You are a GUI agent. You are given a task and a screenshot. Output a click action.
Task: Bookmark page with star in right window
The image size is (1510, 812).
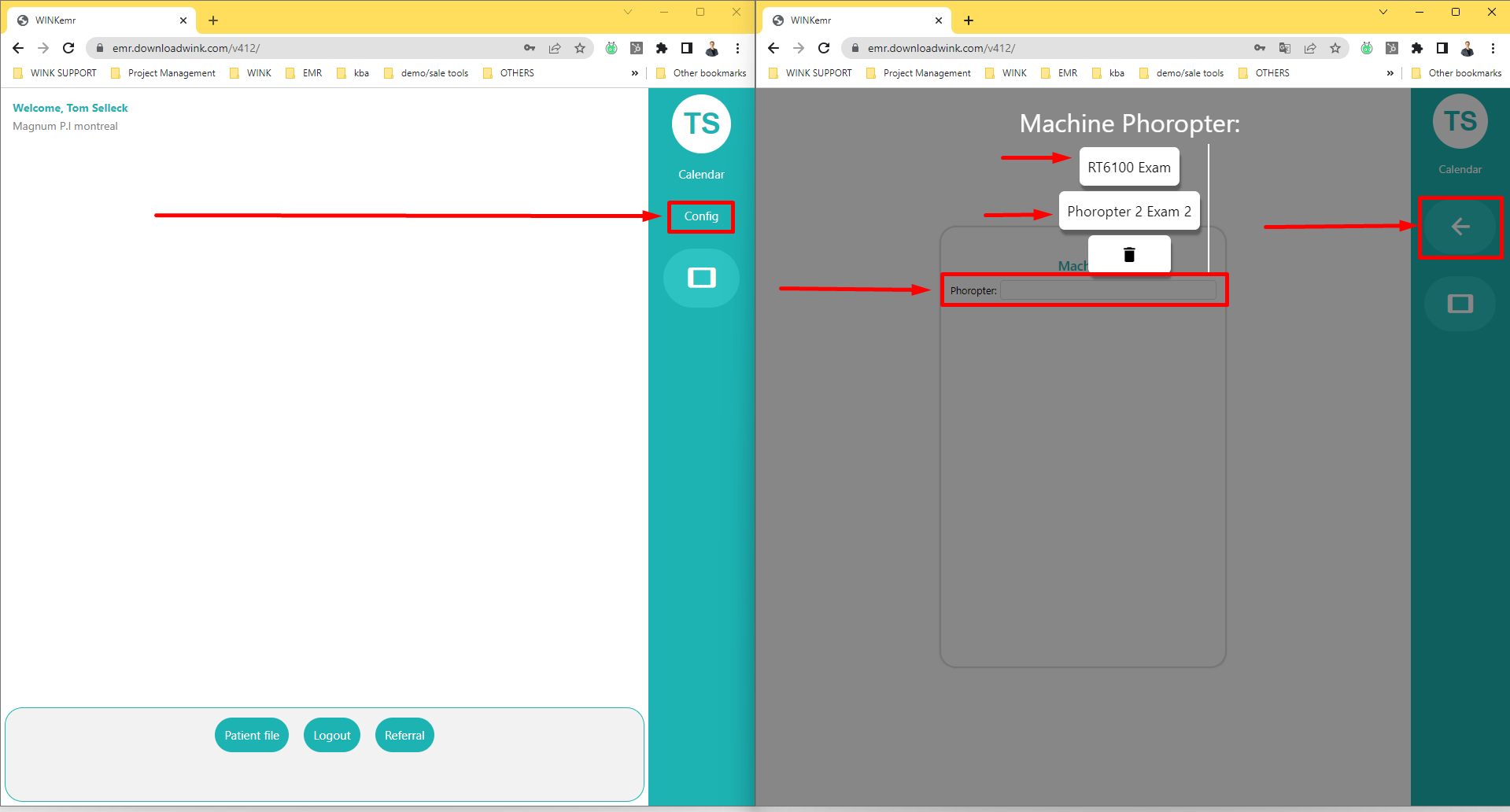[x=1335, y=48]
